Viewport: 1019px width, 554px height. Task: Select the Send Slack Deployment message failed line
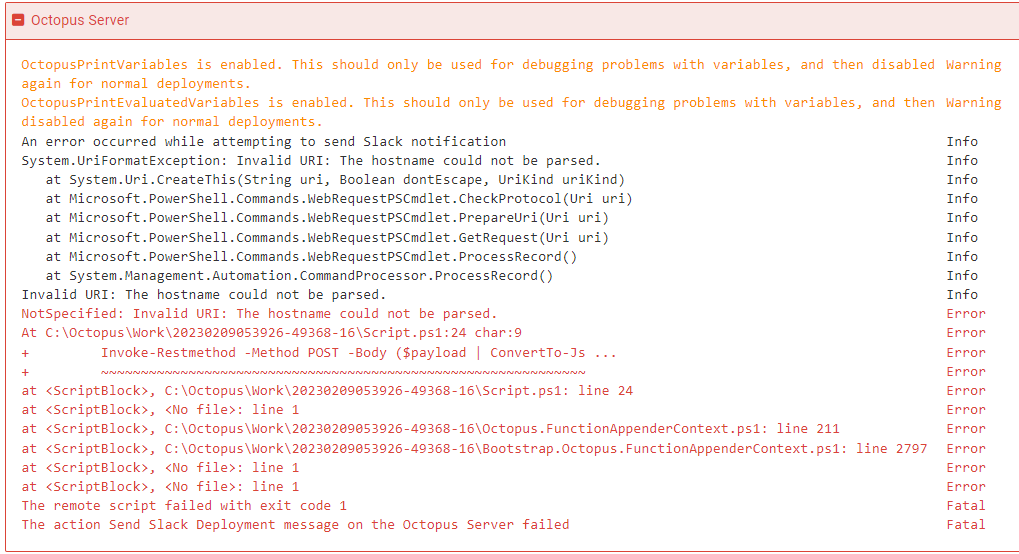pyautogui.click(x=295, y=524)
